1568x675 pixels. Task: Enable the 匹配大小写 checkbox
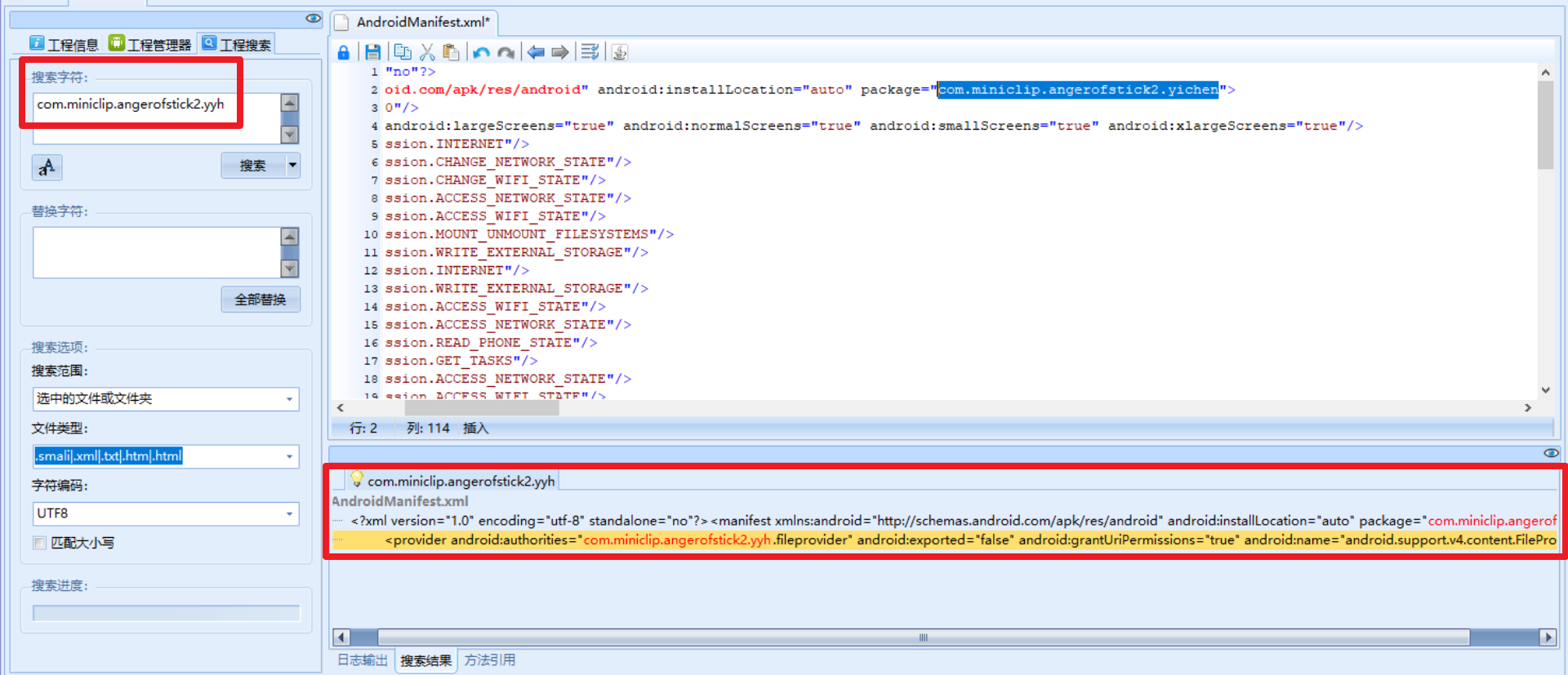point(39,543)
